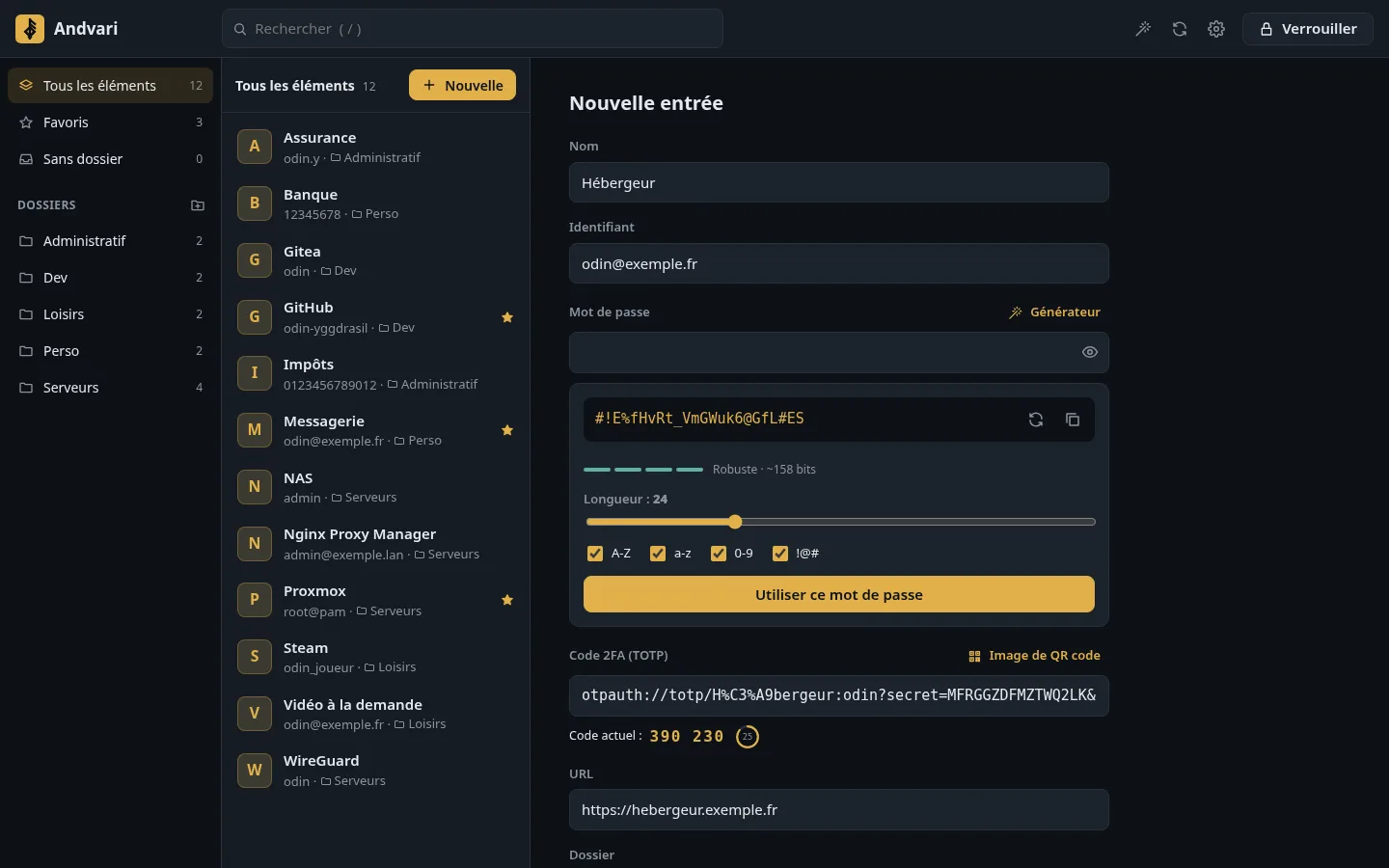Click the Nom input field
The image size is (1389, 868).
tap(839, 182)
